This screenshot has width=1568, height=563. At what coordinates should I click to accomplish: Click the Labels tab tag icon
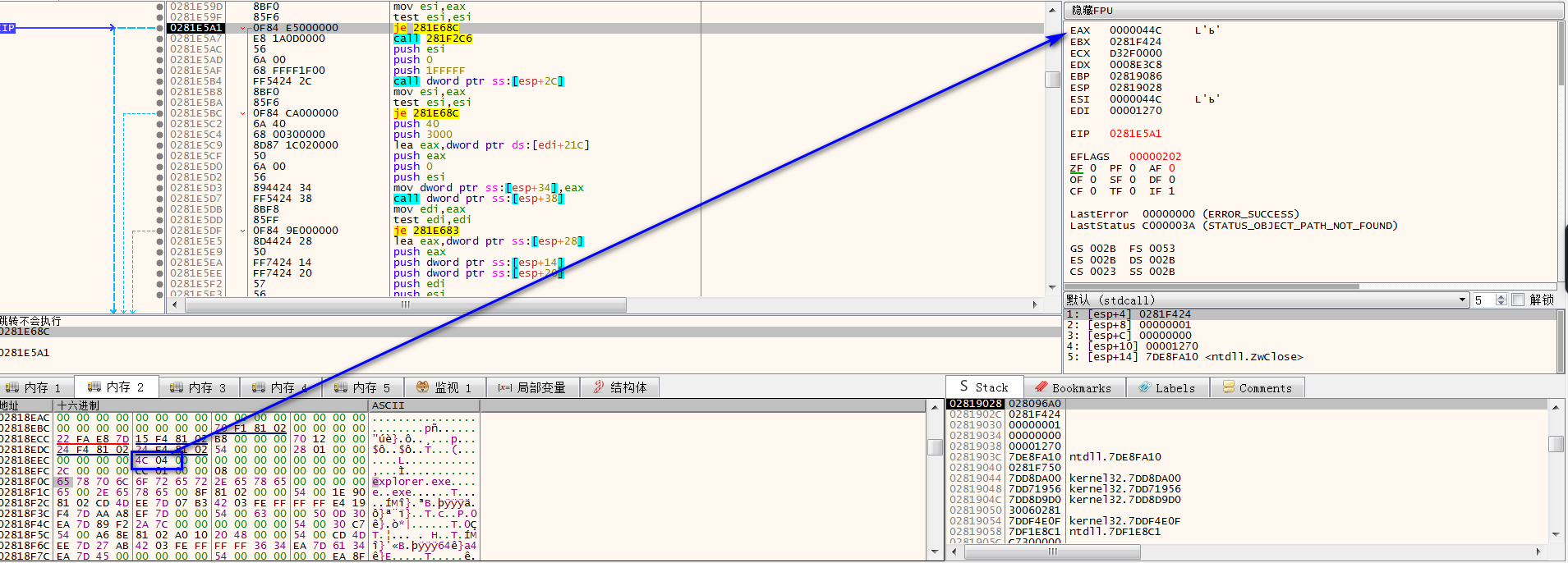click(1144, 387)
